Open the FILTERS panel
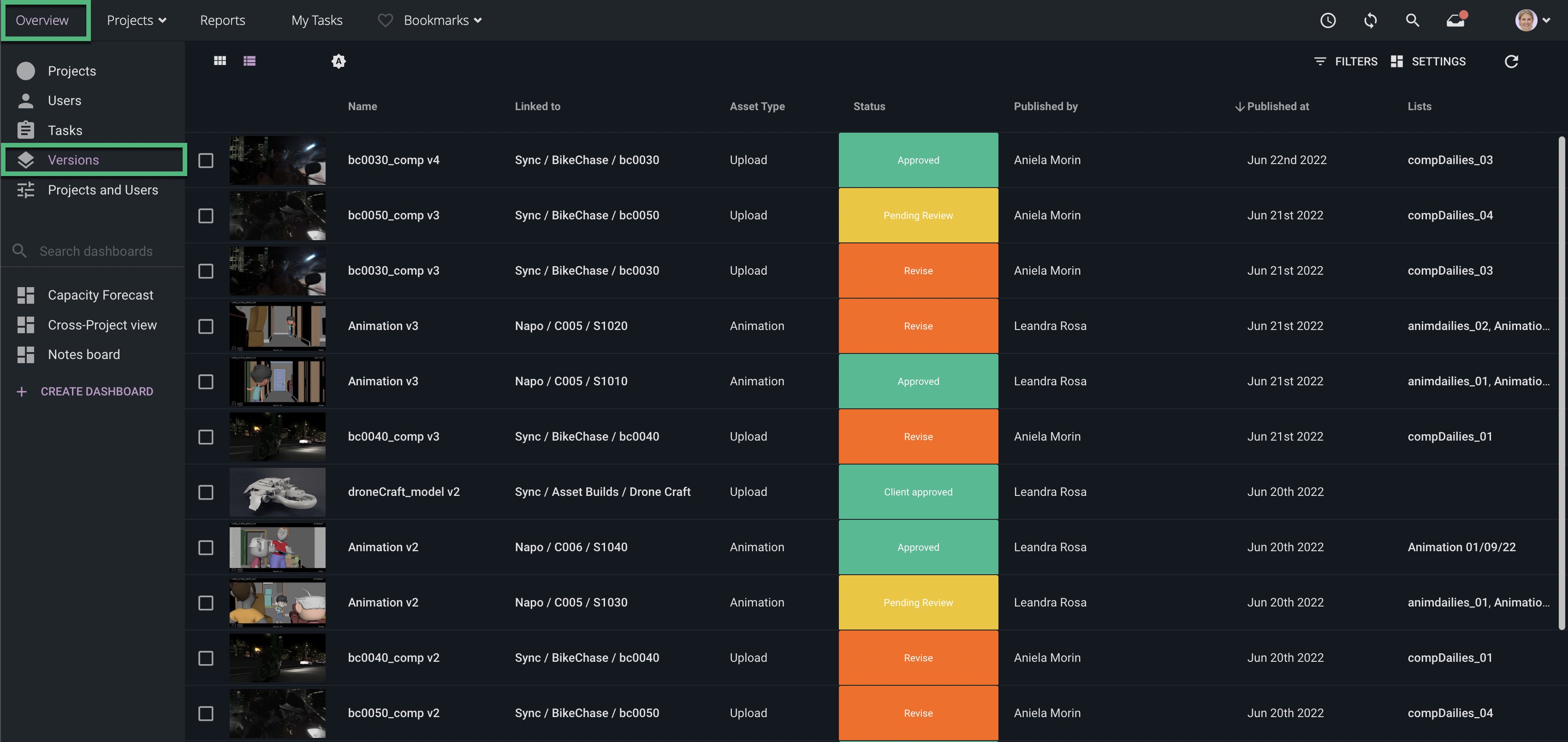Viewport: 1568px width, 742px height. pyautogui.click(x=1345, y=61)
